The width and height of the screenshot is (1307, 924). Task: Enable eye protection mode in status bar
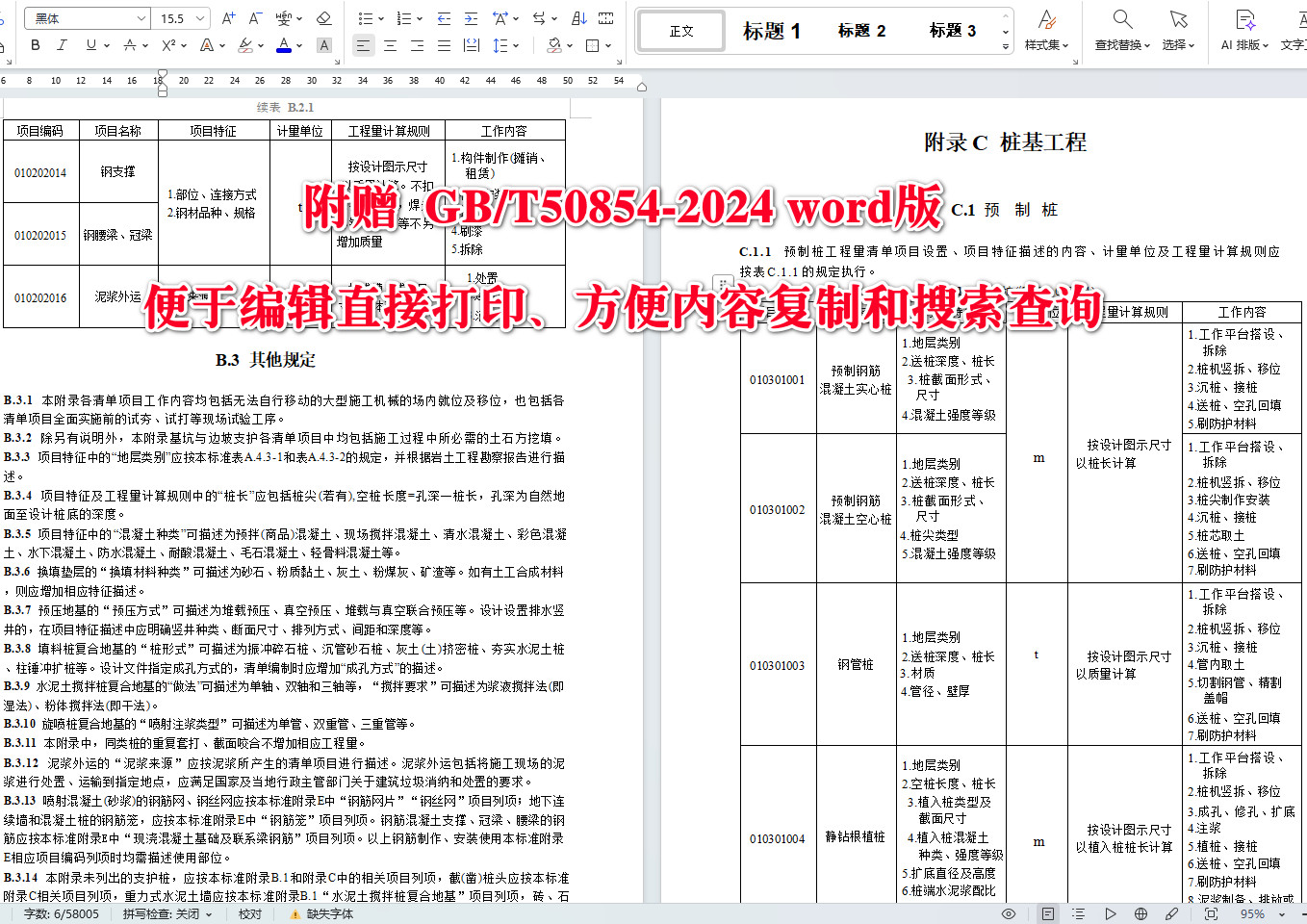coord(1008,914)
